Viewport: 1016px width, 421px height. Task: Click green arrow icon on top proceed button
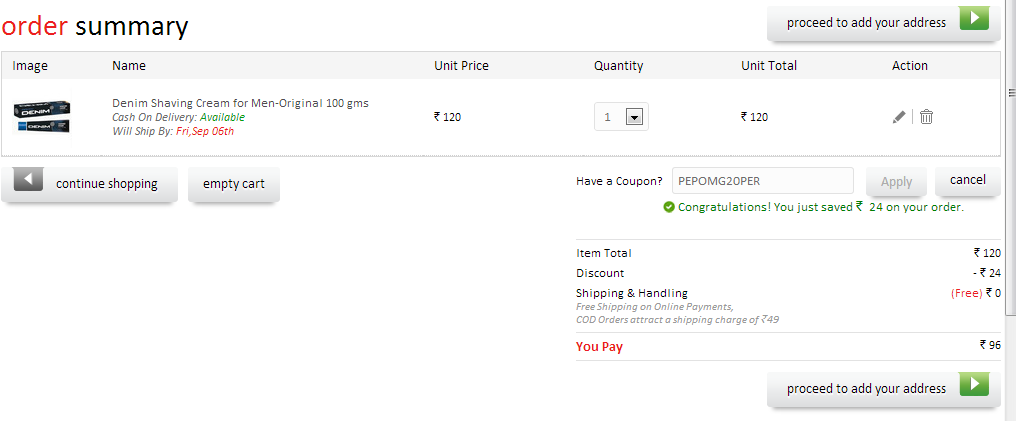coord(974,19)
